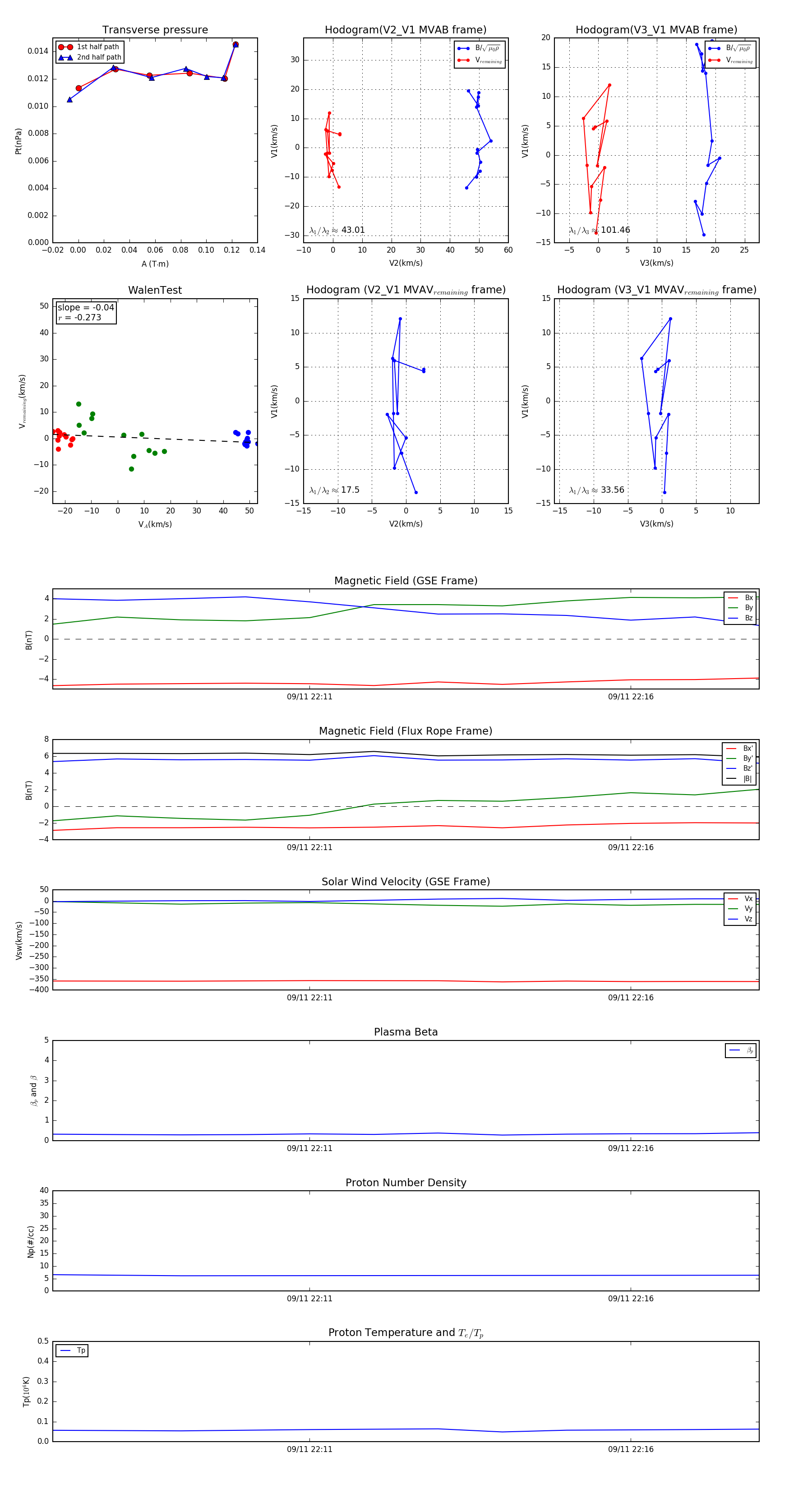
Task: Click the "Transverse pressure" plot title
Action: (x=155, y=30)
